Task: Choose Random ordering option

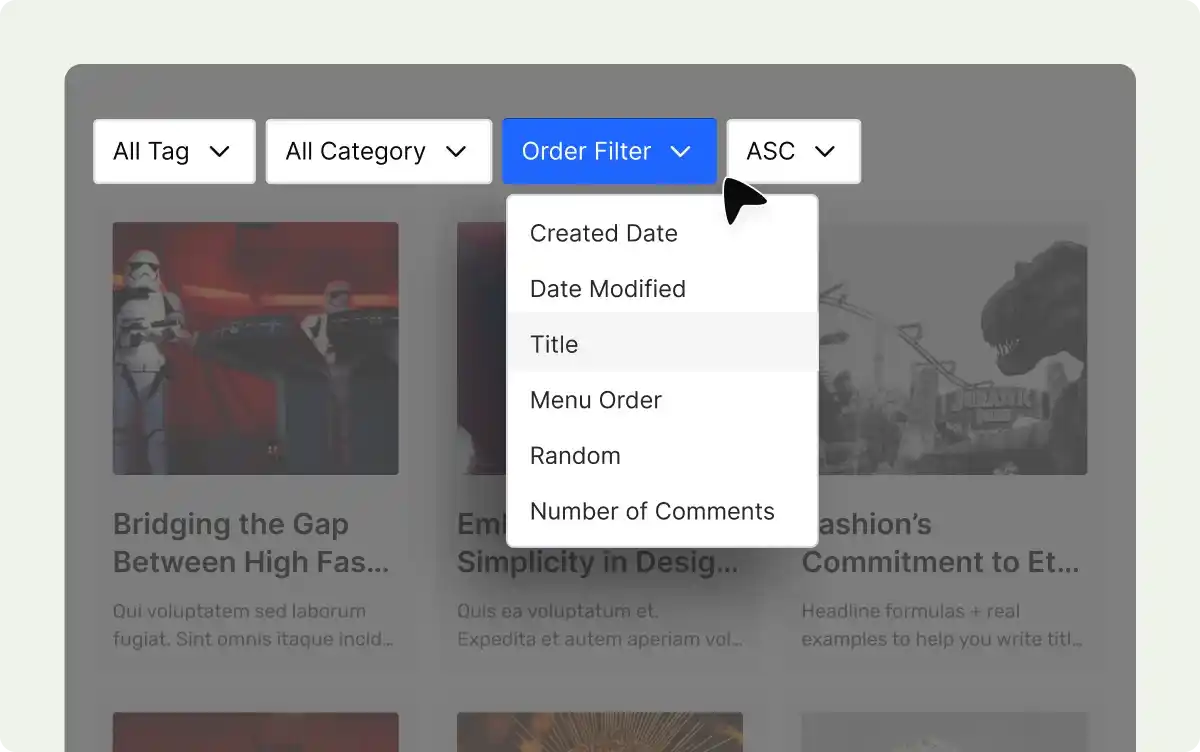Action: click(575, 456)
